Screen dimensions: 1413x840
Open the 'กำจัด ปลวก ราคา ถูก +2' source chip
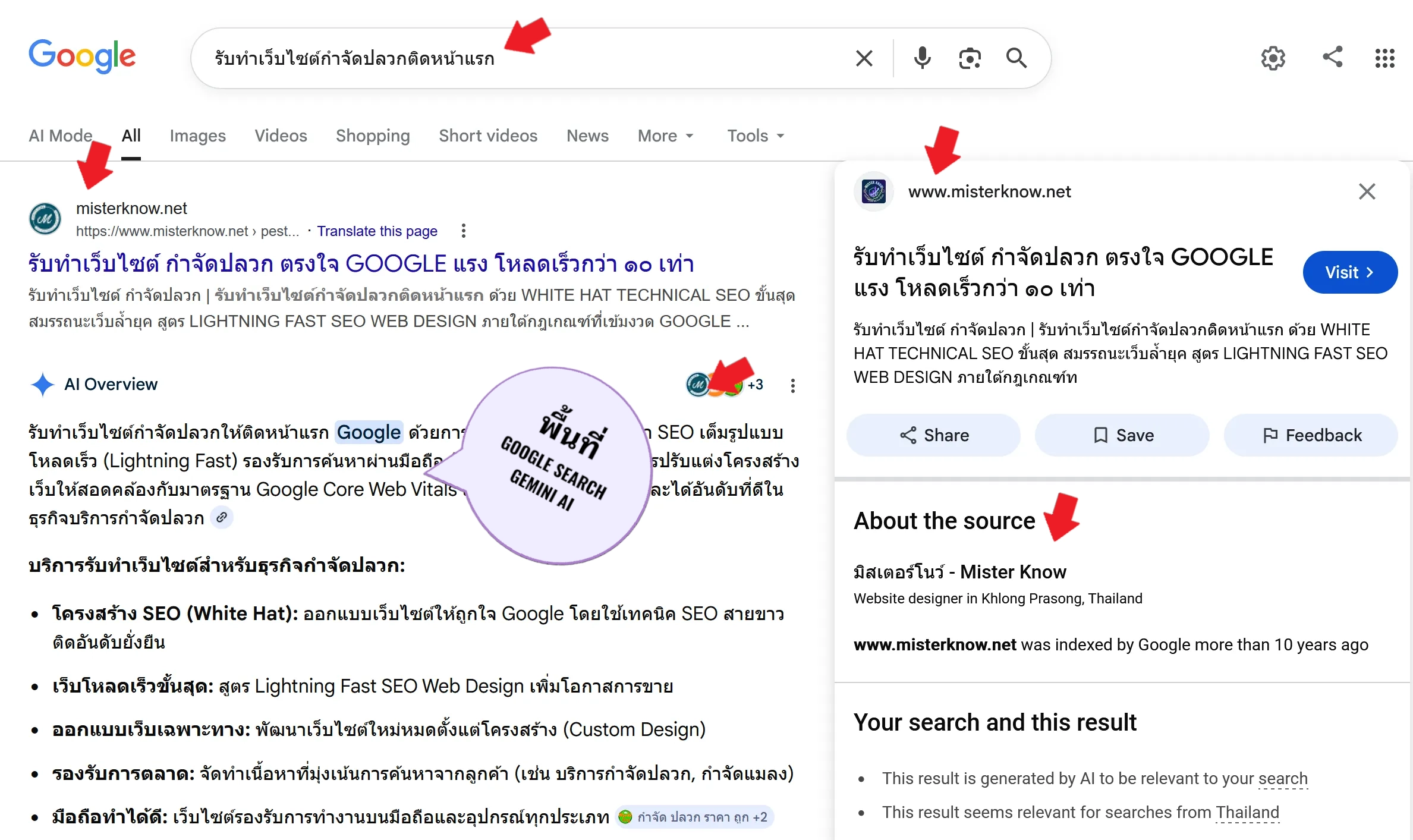pos(694,817)
